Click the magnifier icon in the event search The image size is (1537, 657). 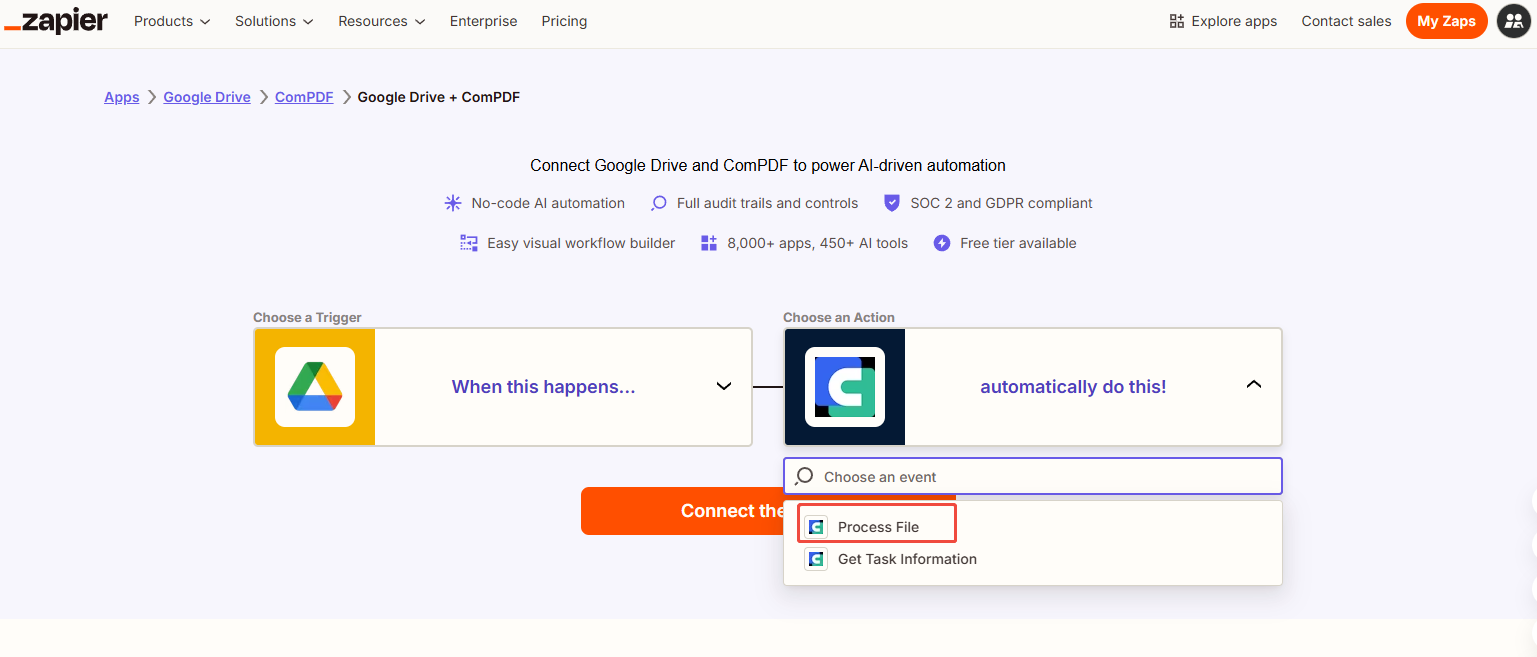coord(805,476)
